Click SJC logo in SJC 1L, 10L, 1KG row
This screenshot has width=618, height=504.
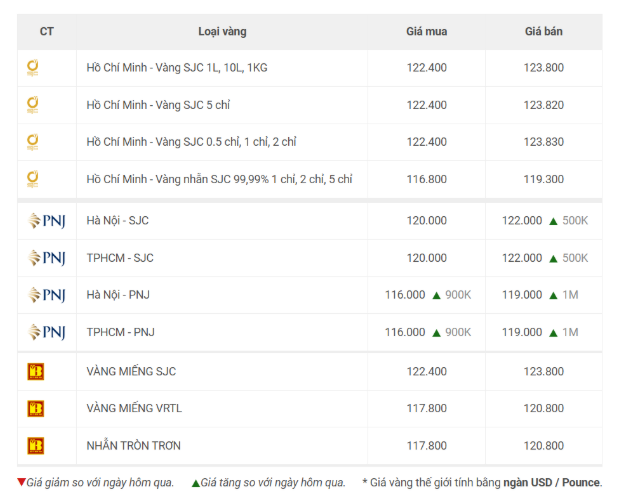click(32, 68)
